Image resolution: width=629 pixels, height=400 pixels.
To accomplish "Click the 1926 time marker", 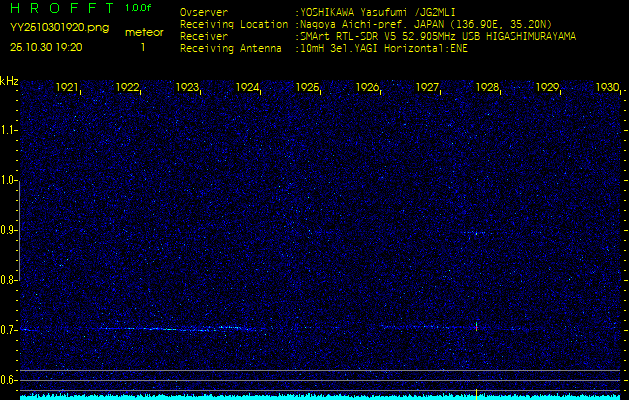I will click(368, 88).
